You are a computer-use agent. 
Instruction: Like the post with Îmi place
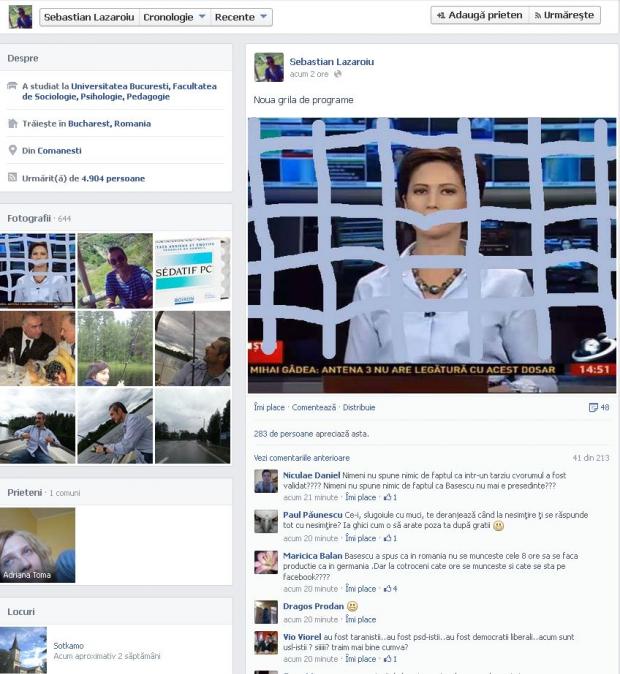click(x=269, y=407)
